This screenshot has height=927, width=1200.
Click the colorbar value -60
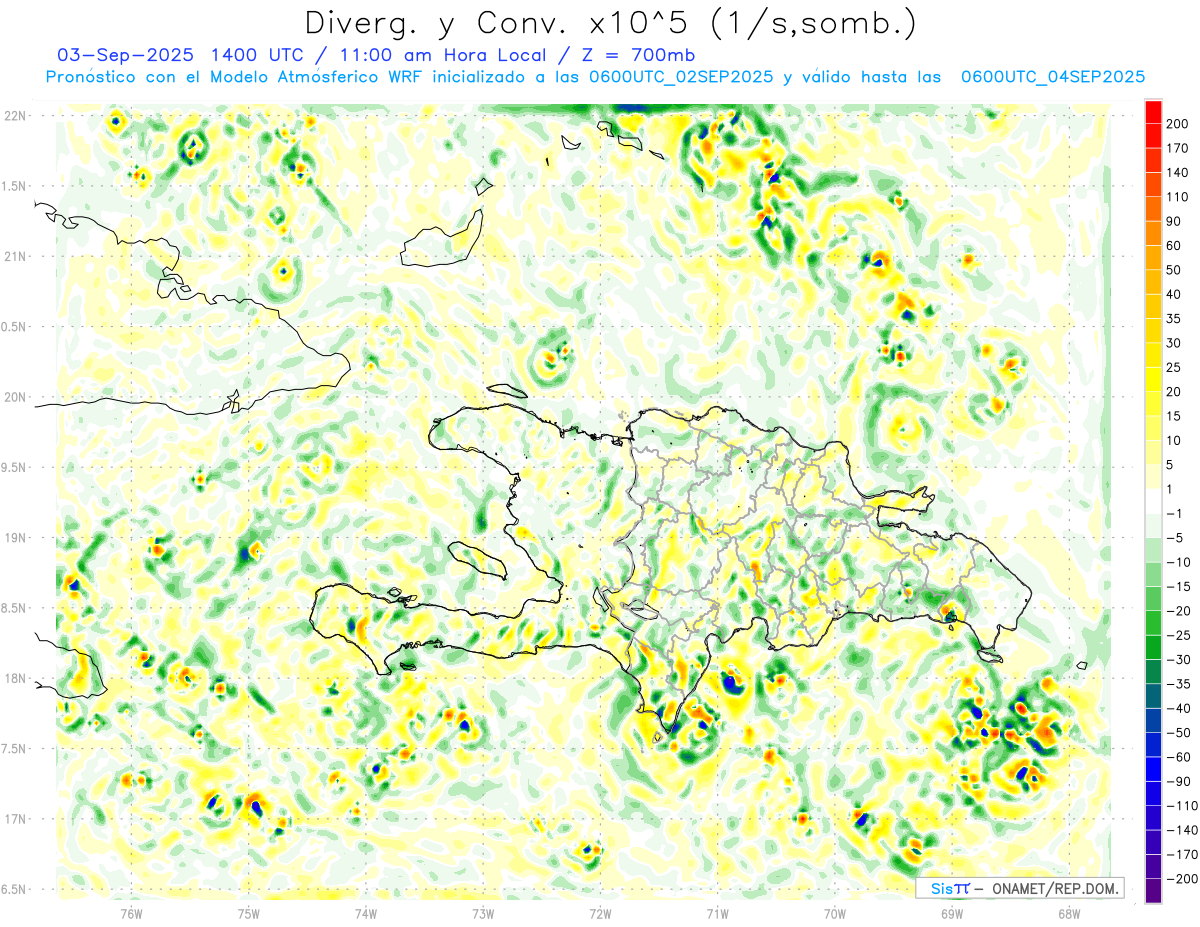[1181, 757]
